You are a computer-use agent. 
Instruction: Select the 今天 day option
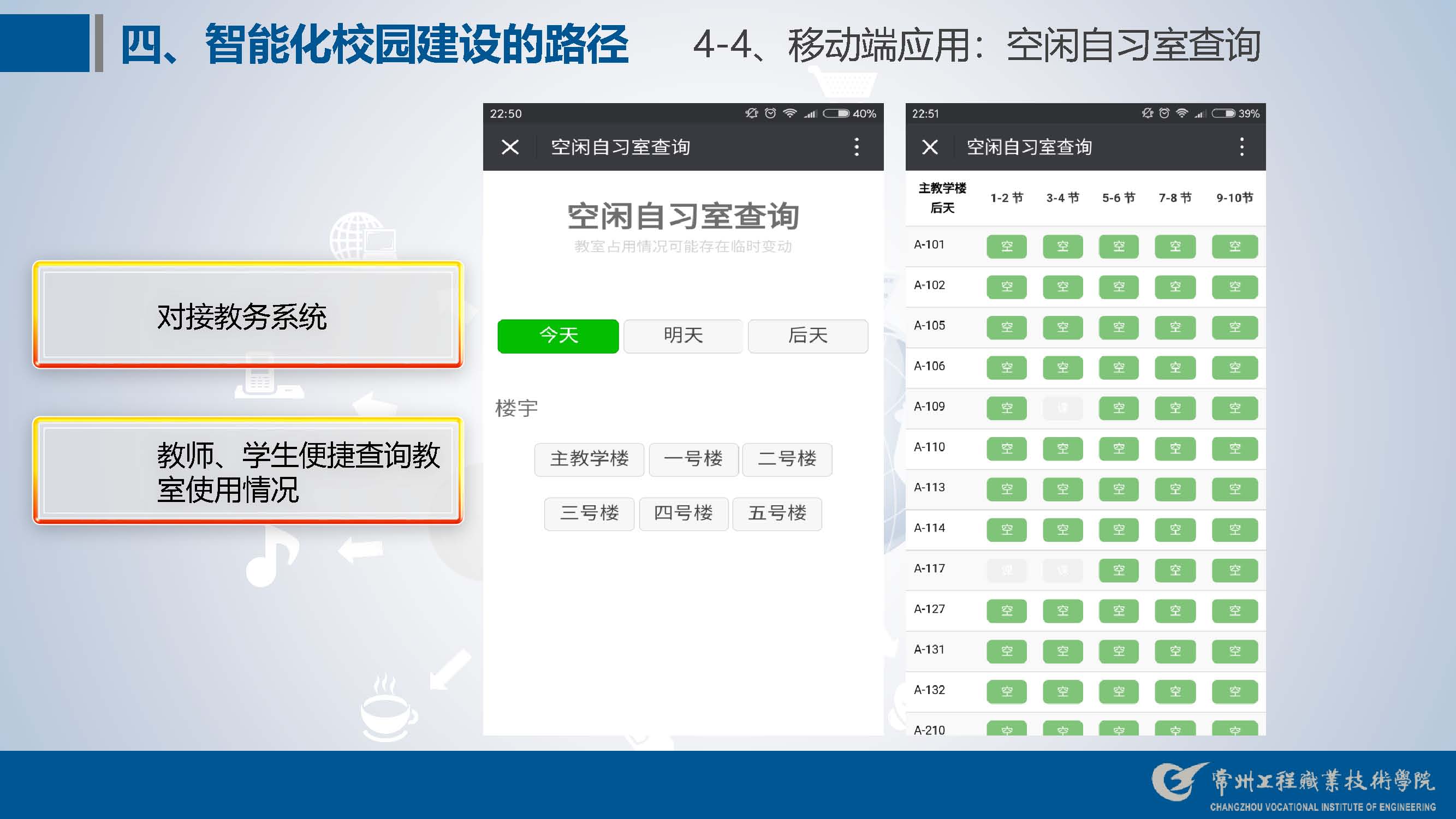[x=558, y=336]
